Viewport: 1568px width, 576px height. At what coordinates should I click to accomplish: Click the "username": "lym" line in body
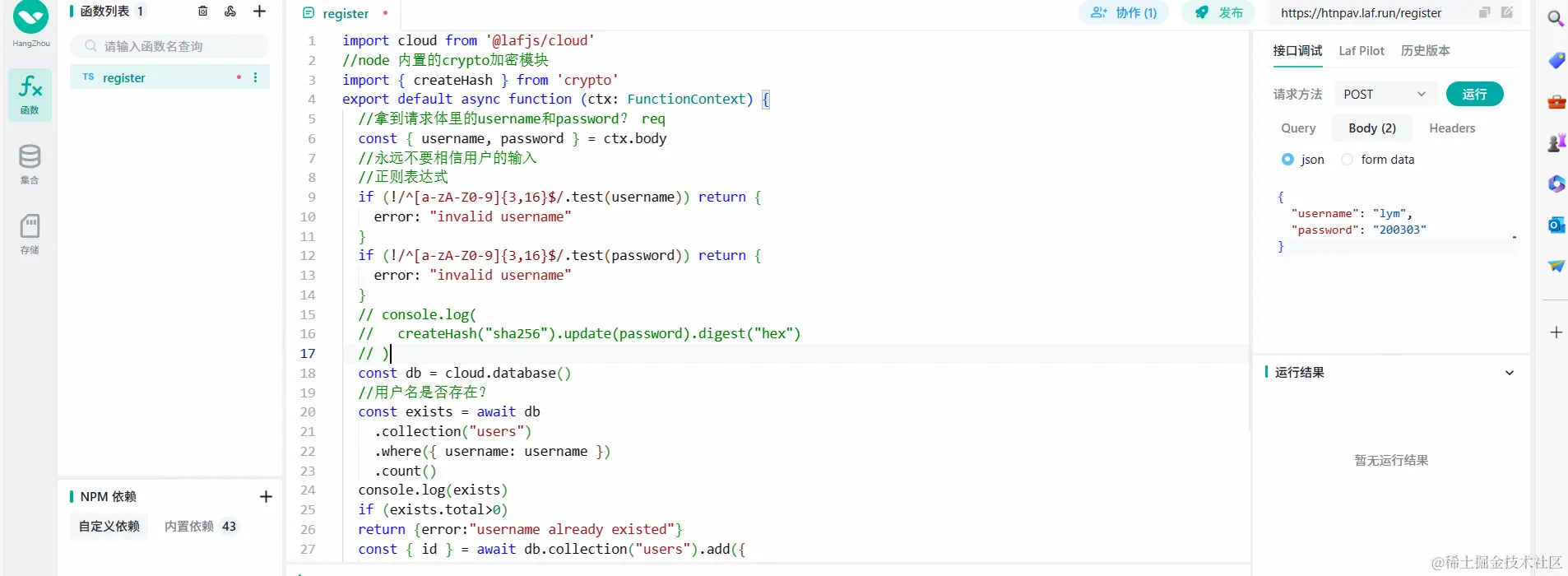(x=1352, y=214)
